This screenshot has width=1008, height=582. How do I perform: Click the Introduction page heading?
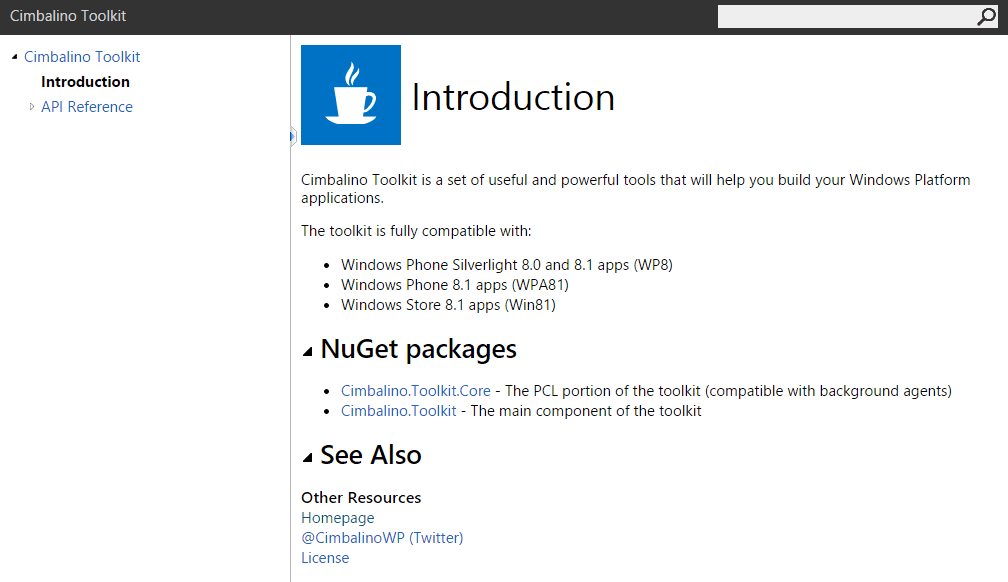click(x=513, y=97)
